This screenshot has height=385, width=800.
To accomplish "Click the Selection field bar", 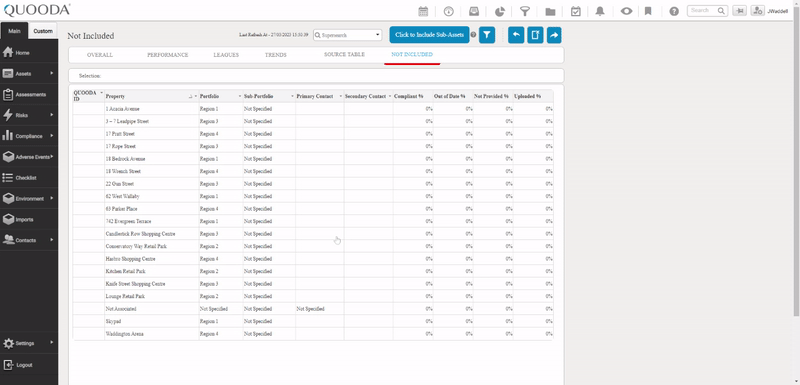I will coord(316,75).
